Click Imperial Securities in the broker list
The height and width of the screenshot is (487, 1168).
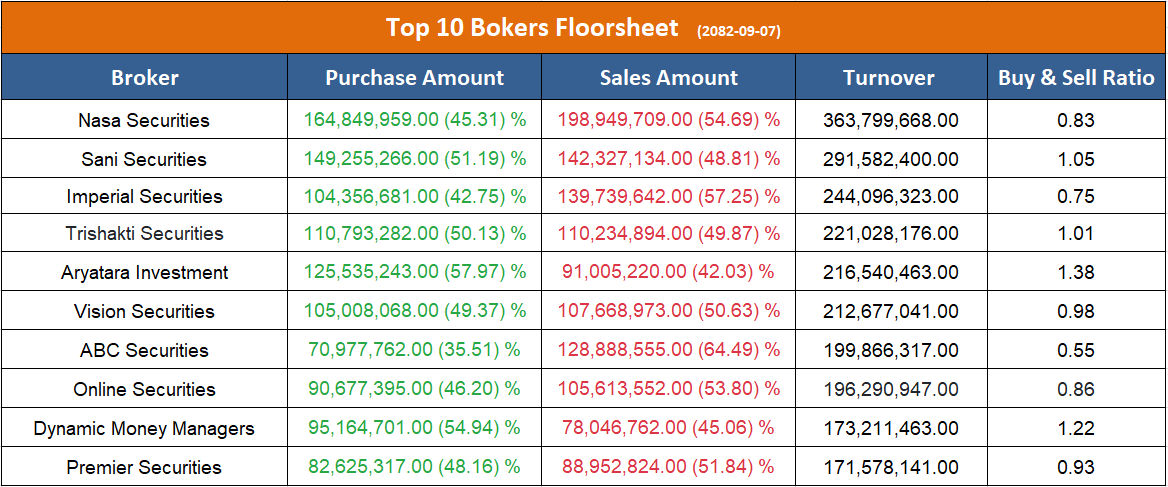(x=144, y=197)
